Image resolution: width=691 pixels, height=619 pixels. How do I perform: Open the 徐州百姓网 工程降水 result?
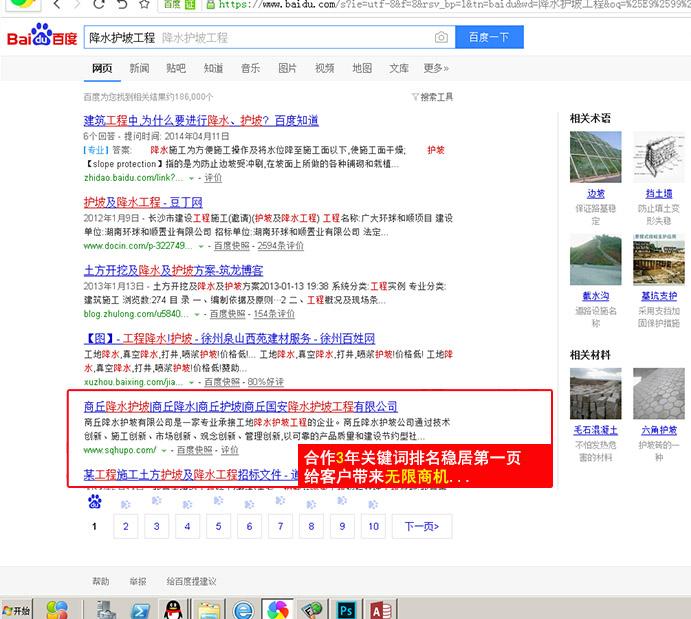click(x=229, y=338)
